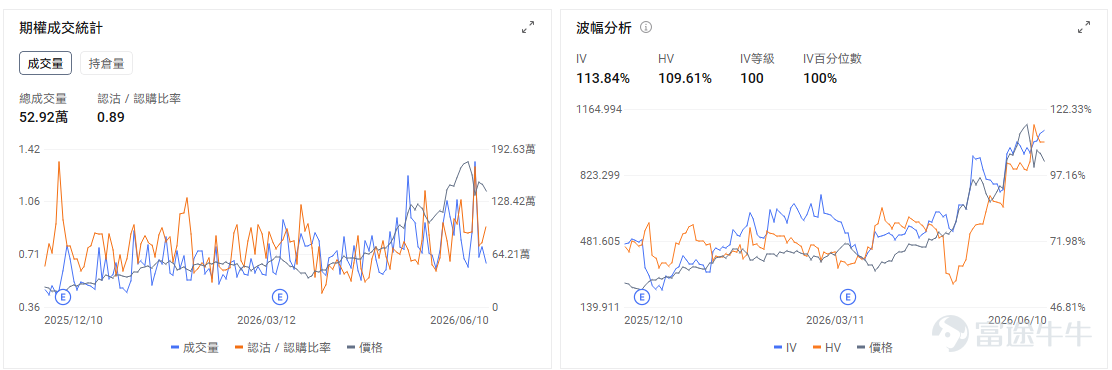The width and height of the screenshot is (1112, 370).
Task: Click the IV value 113.84%
Action: coord(603,78)
